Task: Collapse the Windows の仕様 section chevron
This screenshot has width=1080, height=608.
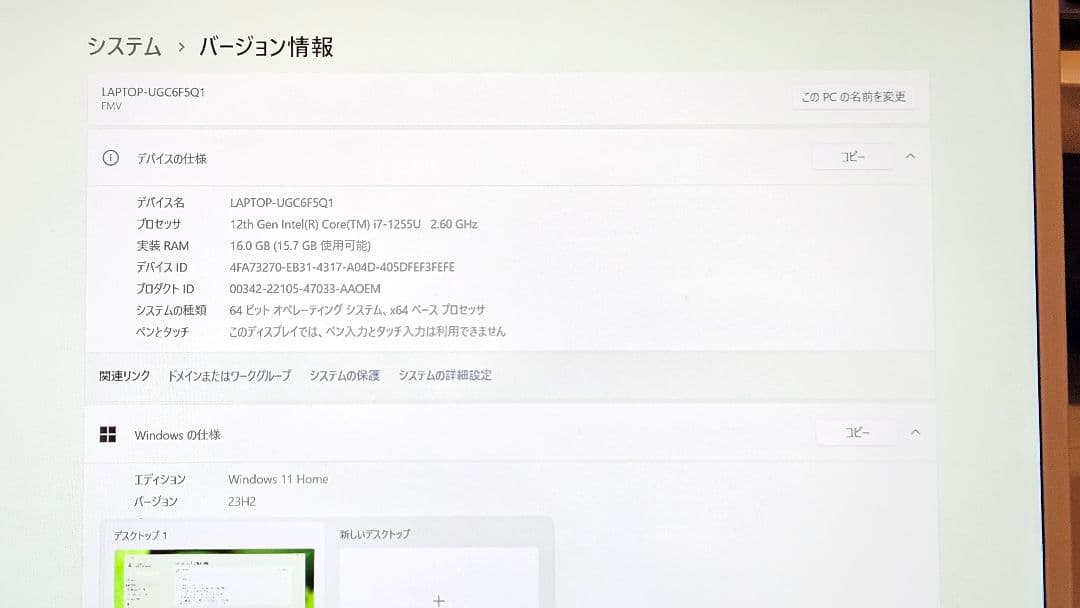Action: click(x=915, y=432)
